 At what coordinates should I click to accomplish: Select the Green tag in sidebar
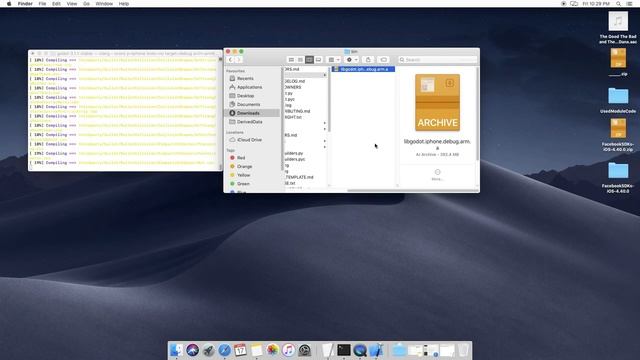243,184
